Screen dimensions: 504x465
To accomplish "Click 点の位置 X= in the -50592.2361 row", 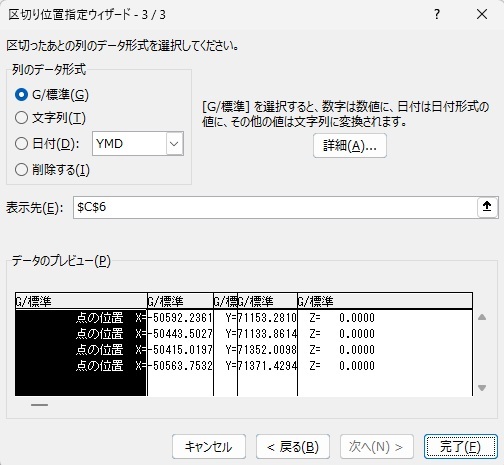I will pos(111,318).
